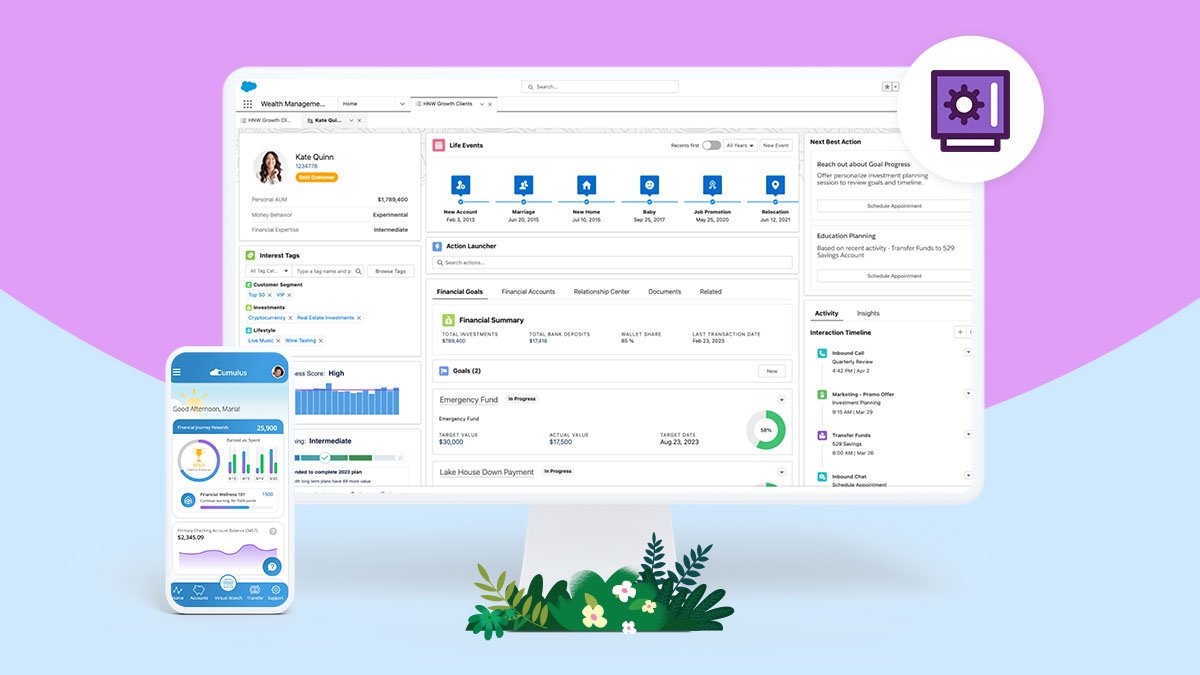Open the Relocation life event icon

coord(775,185)
